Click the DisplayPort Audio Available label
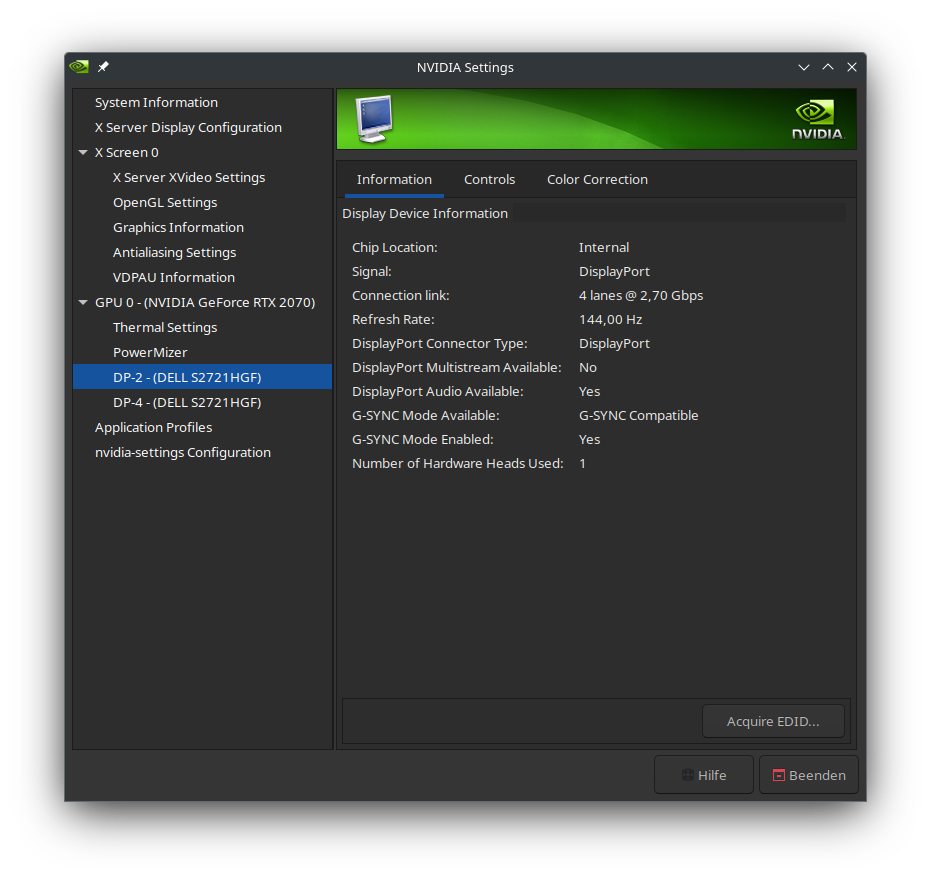This screenshot has height=878, width=931. pos(438,392)
